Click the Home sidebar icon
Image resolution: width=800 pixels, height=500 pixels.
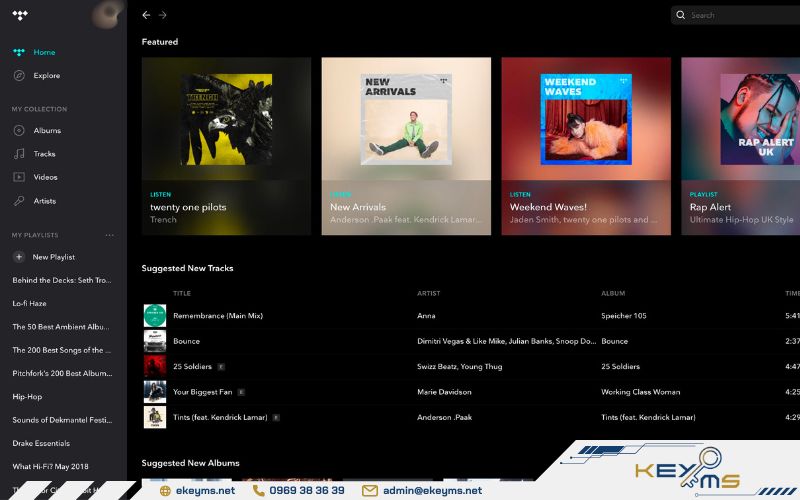(x=19, y=52)
